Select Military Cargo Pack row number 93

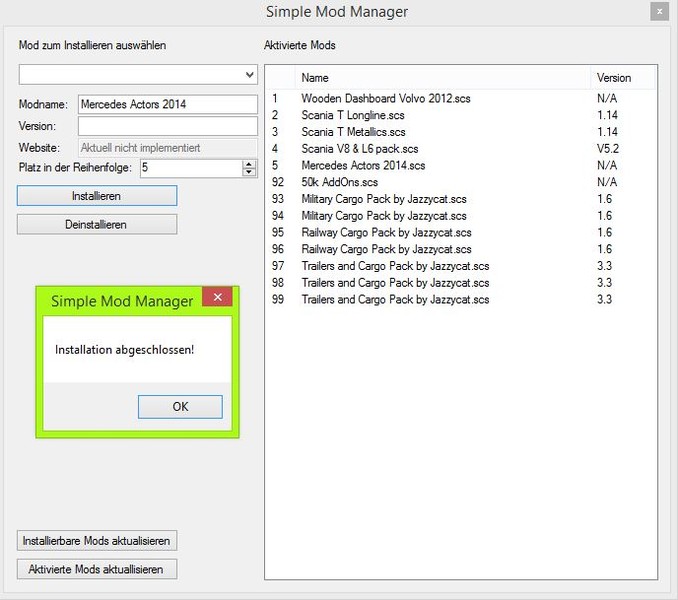(461, 199)
